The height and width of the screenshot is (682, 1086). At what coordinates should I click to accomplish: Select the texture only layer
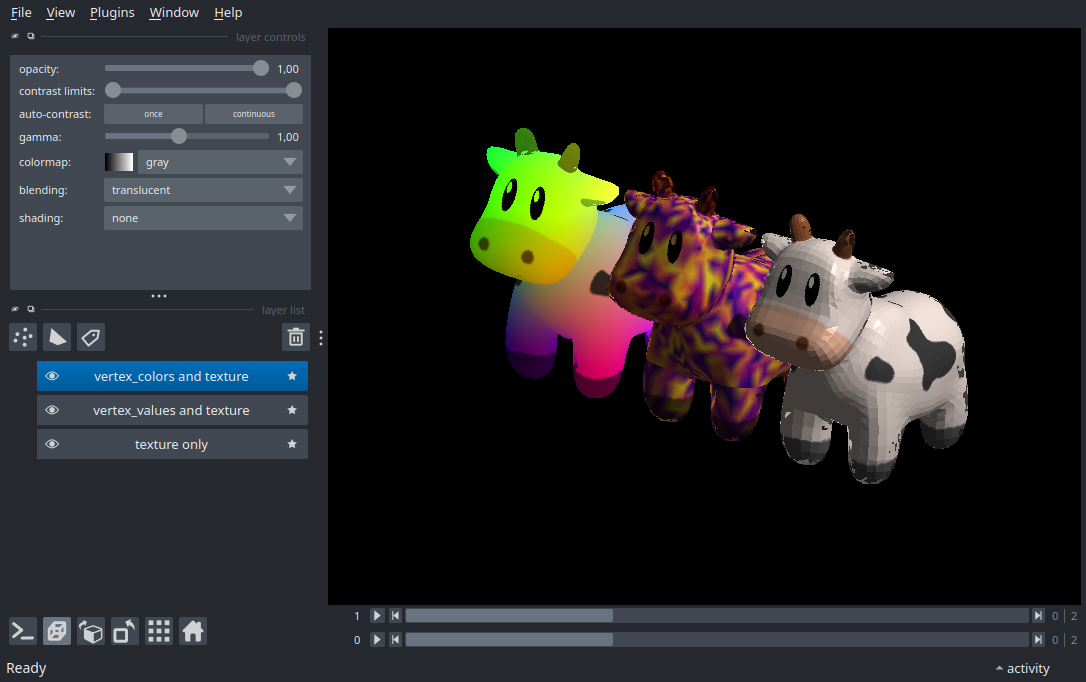[x=172, y=444]
